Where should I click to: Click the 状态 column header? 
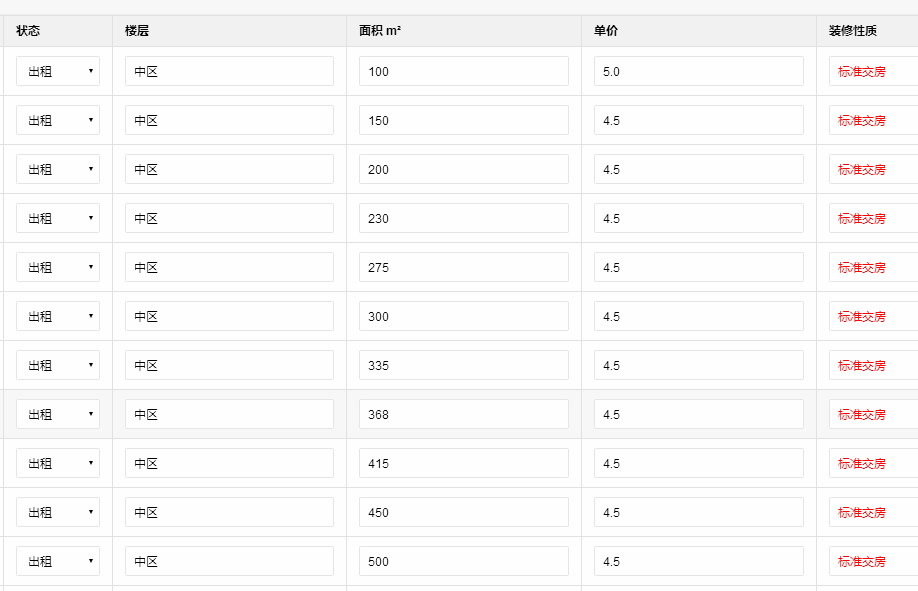28,31
